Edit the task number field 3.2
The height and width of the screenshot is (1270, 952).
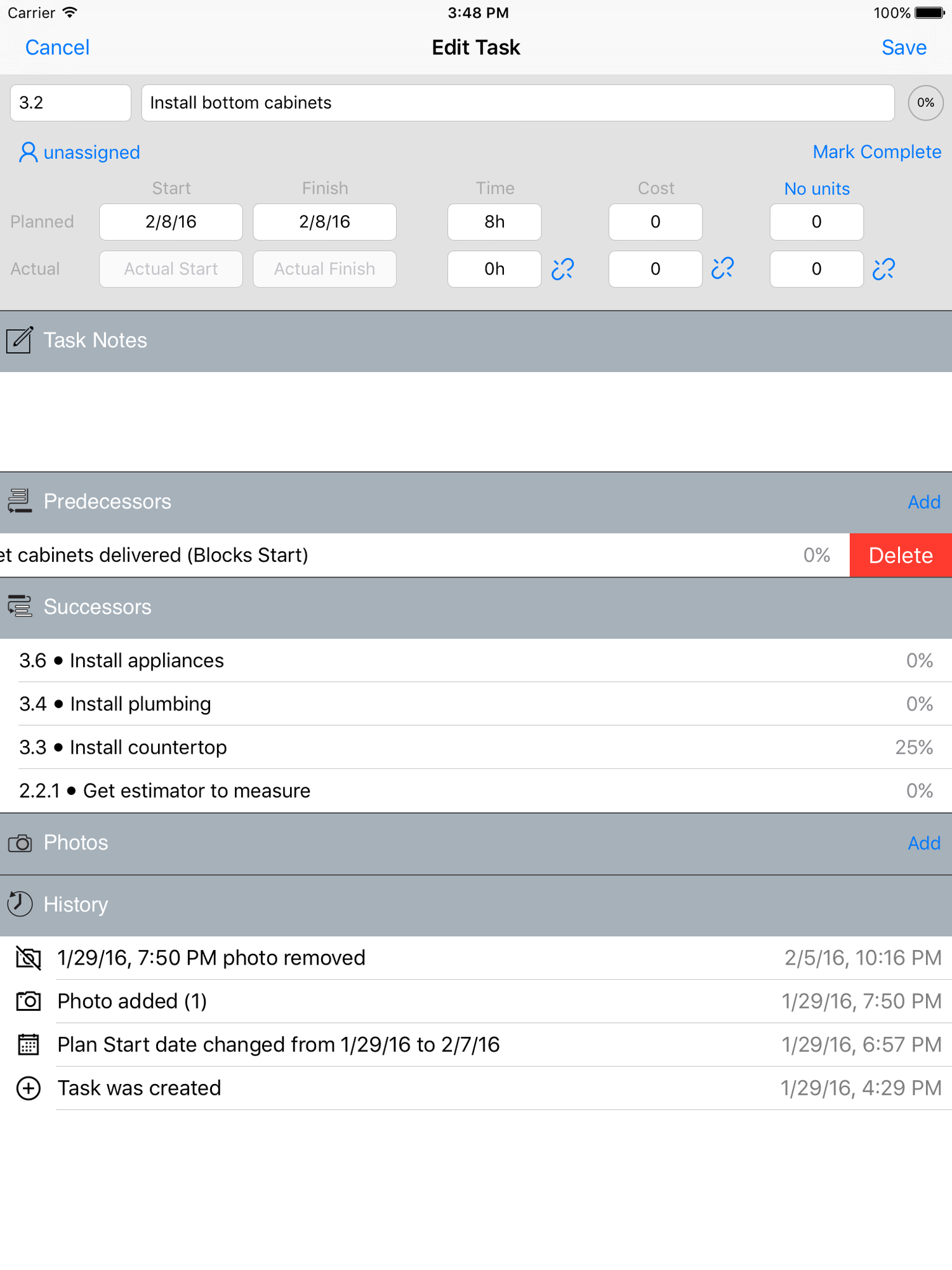tap(70, 103)
